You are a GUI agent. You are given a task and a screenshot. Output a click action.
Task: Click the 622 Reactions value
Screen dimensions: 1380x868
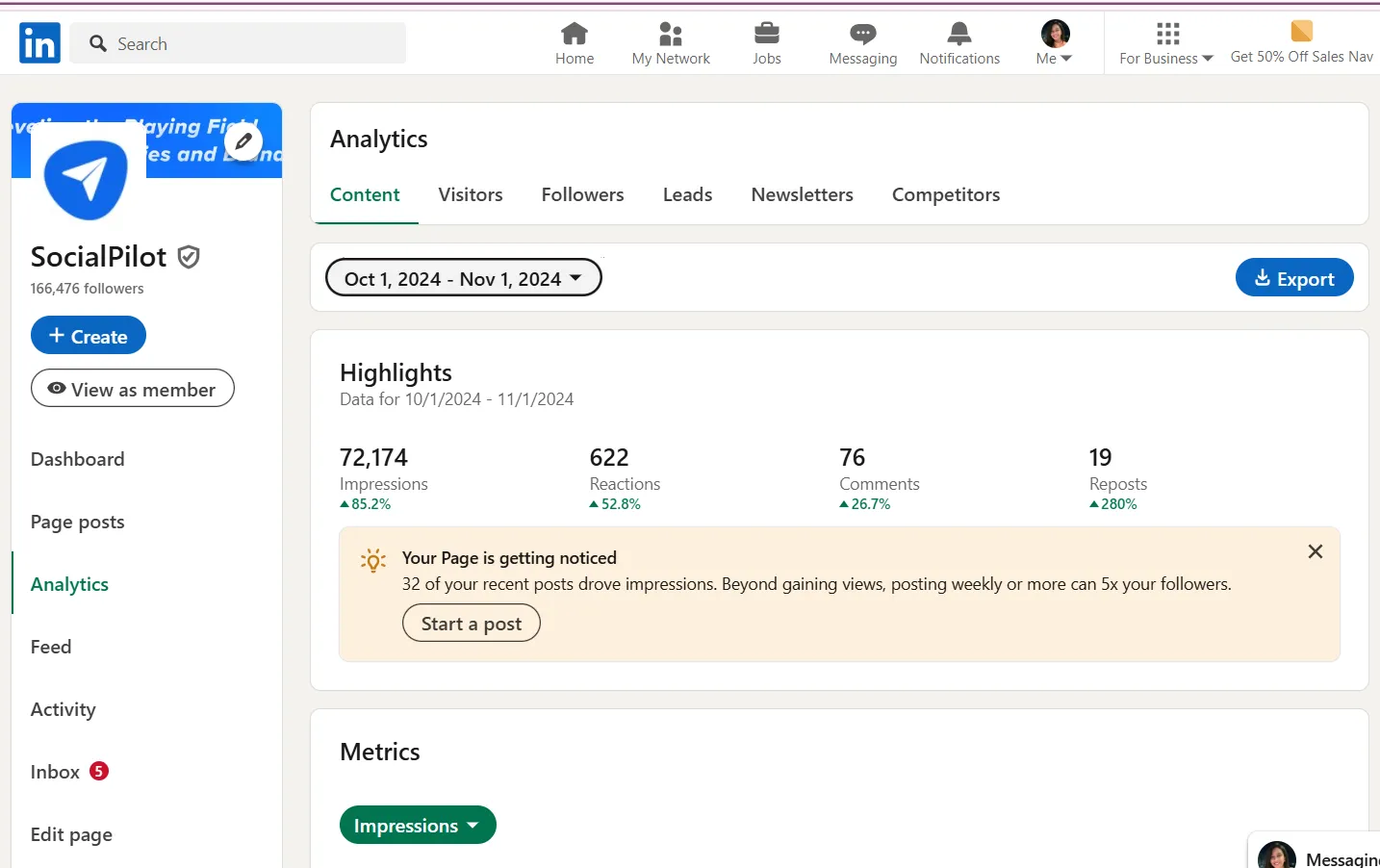609,457
